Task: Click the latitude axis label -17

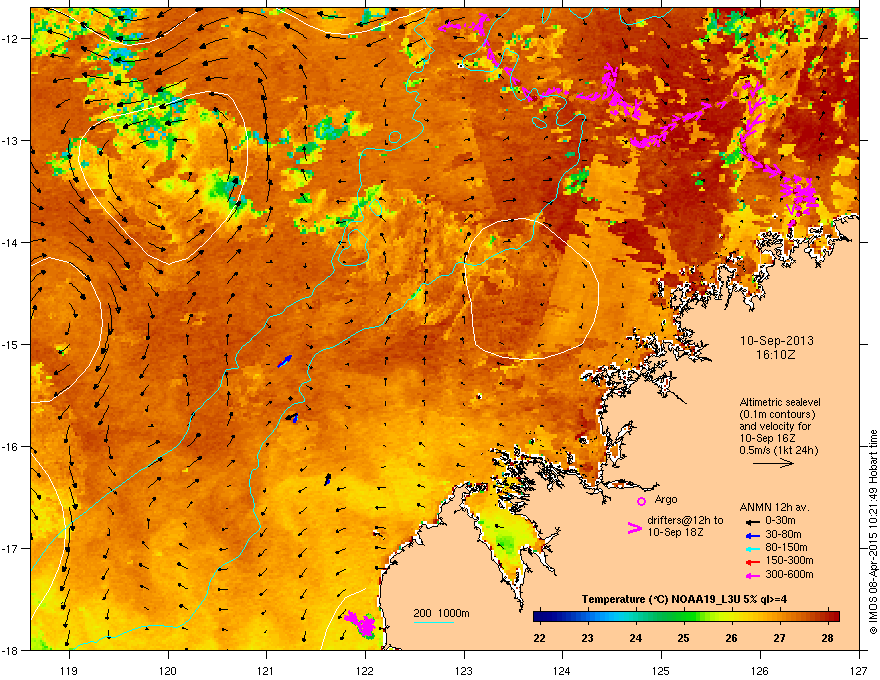Action: coord(10,548)
